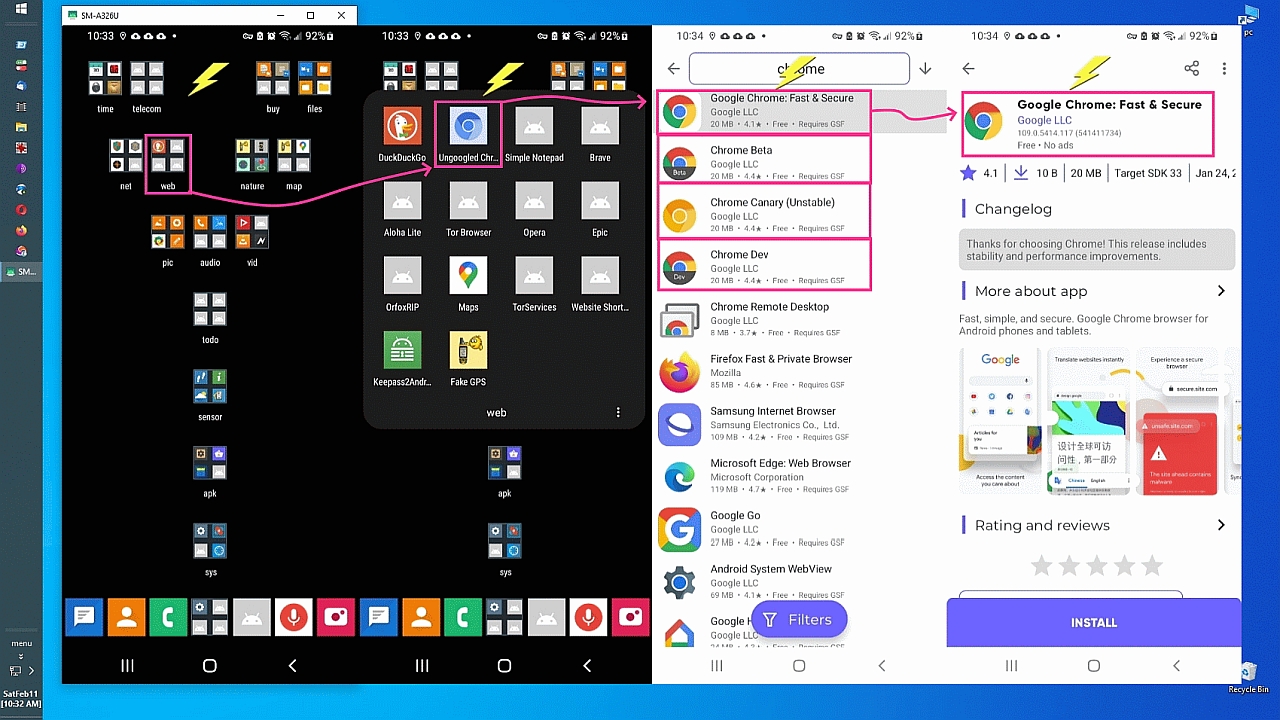Open the Simple Notepad app

(534, 135)
